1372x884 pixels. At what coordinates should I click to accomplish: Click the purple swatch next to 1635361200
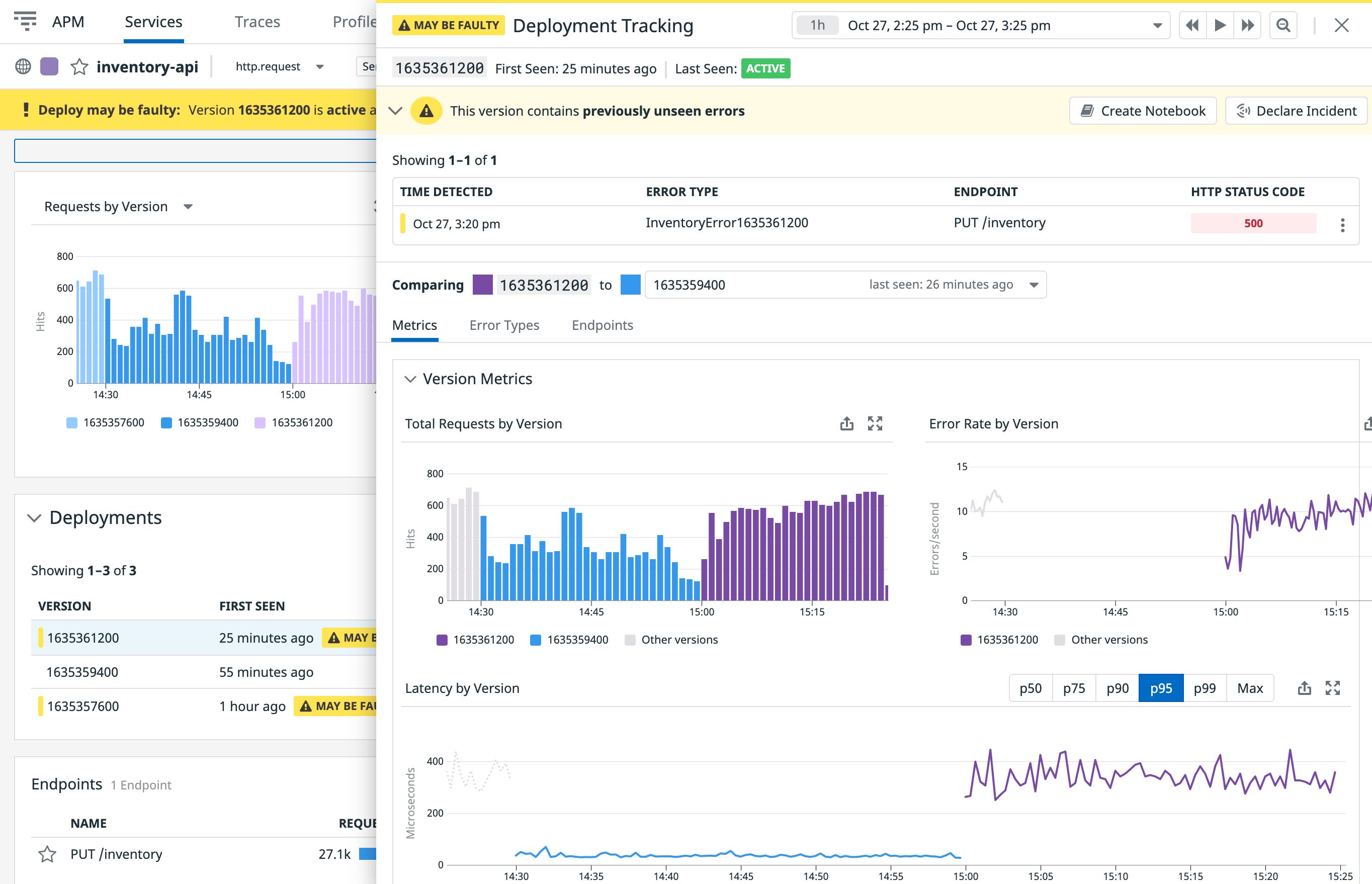(x=483, y=284)
